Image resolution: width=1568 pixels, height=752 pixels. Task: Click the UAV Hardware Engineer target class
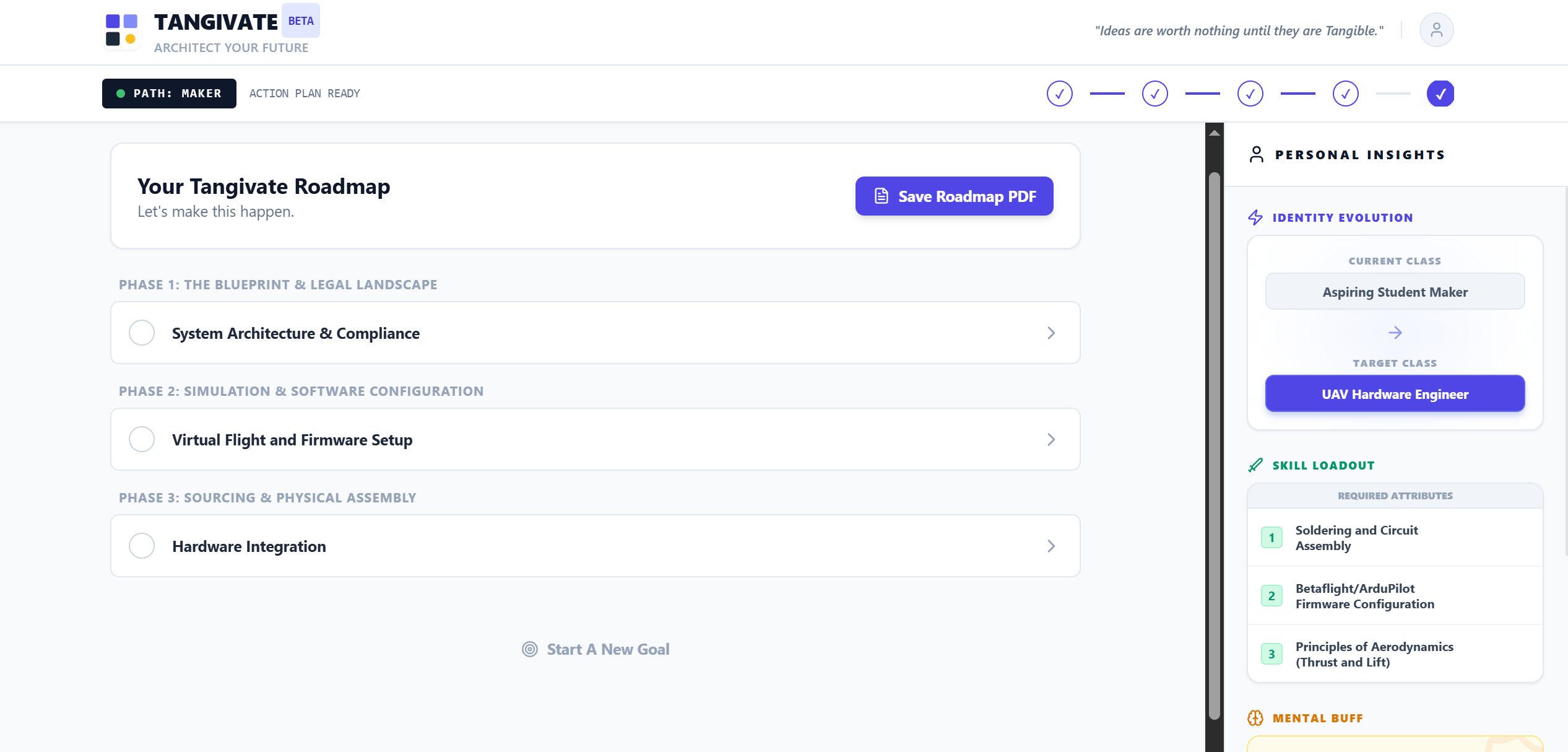coord(1395,394)
